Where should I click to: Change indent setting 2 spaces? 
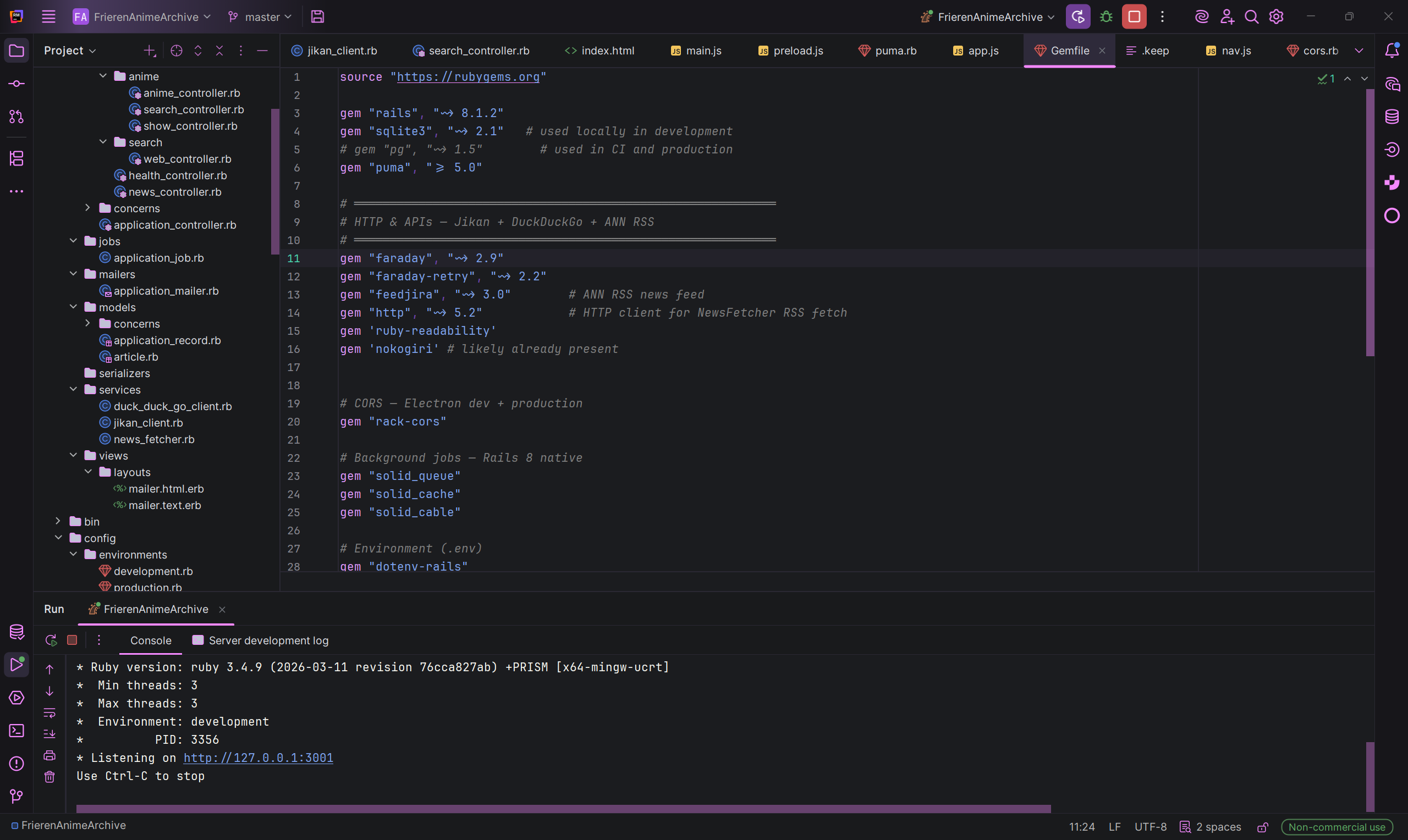tap(1211, 827)
